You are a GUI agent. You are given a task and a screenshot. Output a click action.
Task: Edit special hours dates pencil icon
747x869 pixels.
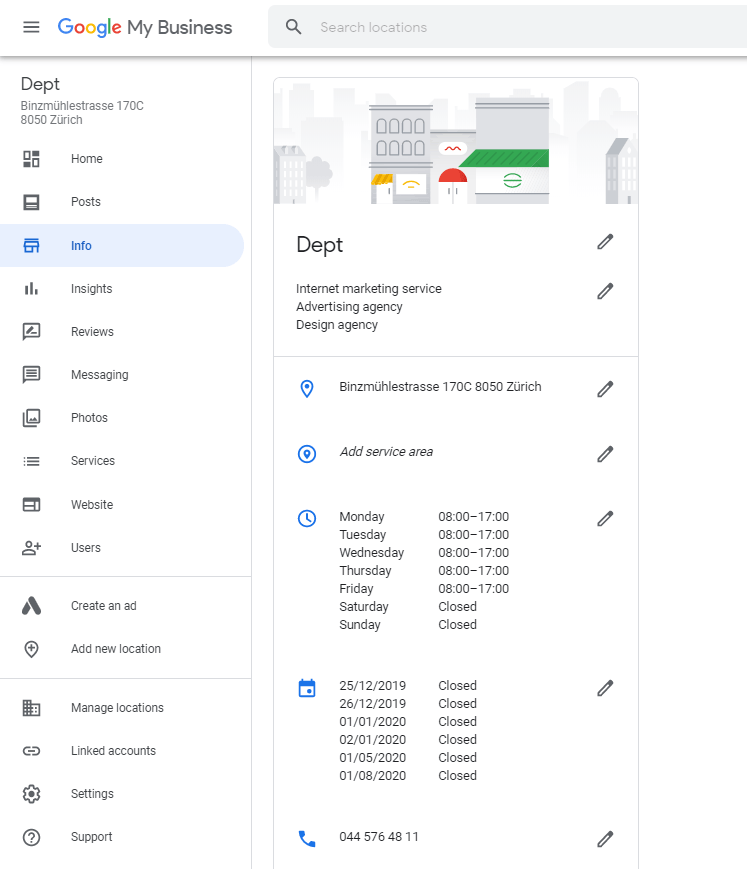coord(605,688)
